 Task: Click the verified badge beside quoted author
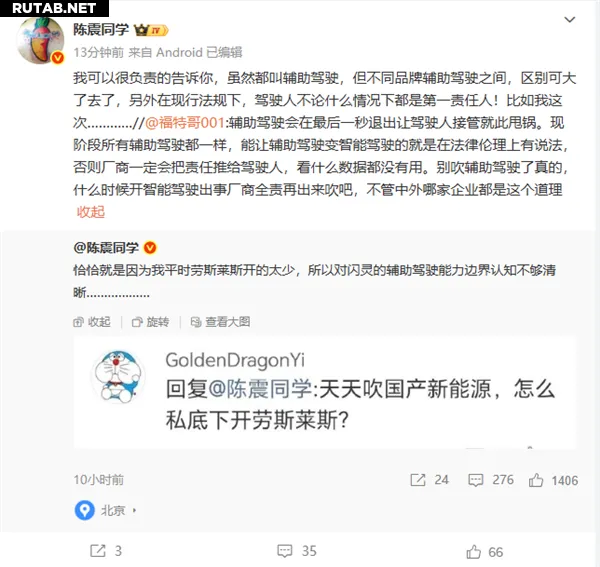coord(150,248)
